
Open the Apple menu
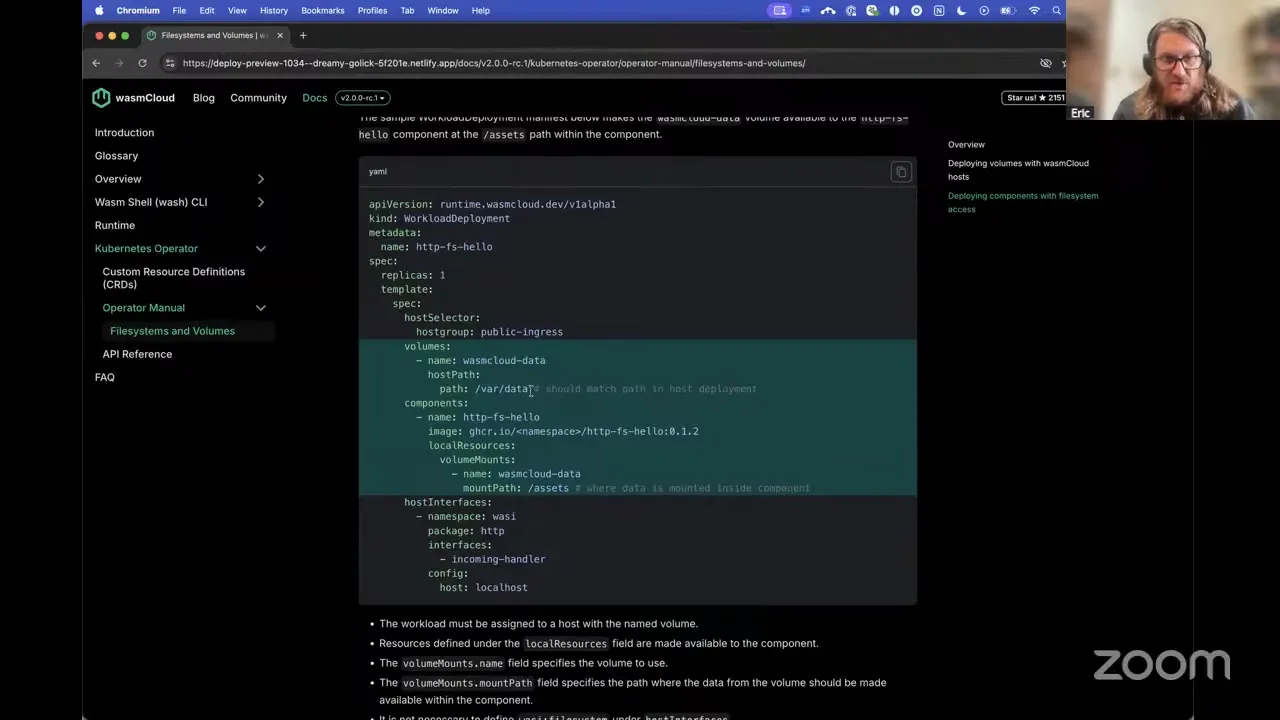(x=99, y=10)
